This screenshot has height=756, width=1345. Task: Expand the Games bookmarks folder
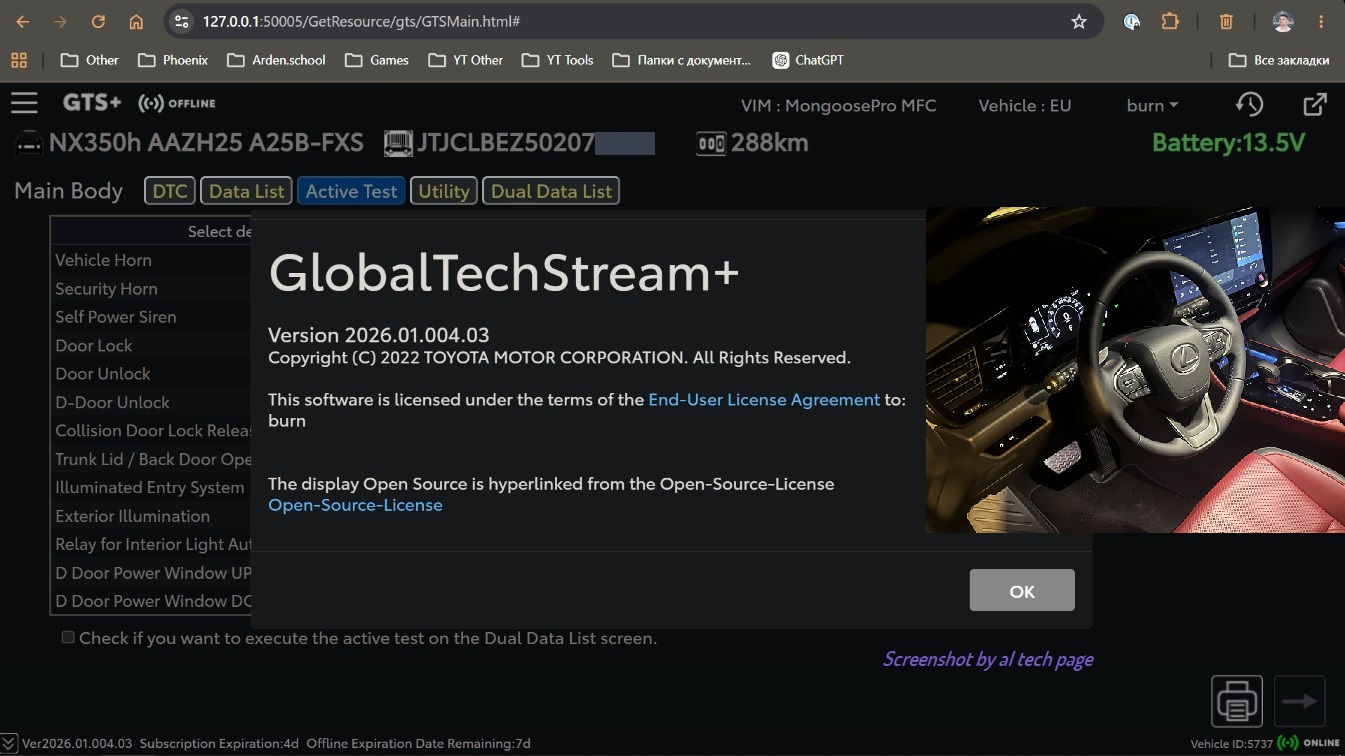point(377,60)
